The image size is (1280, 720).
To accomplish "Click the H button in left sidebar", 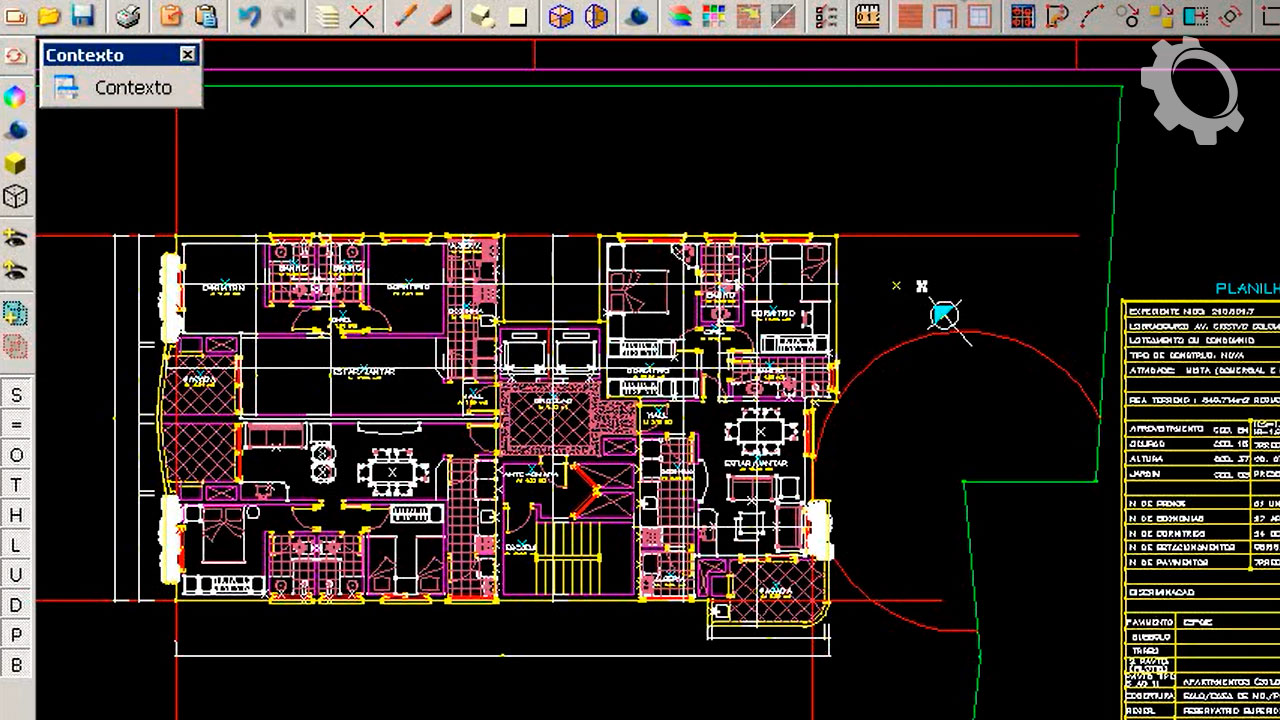I will tap(16, 515).
